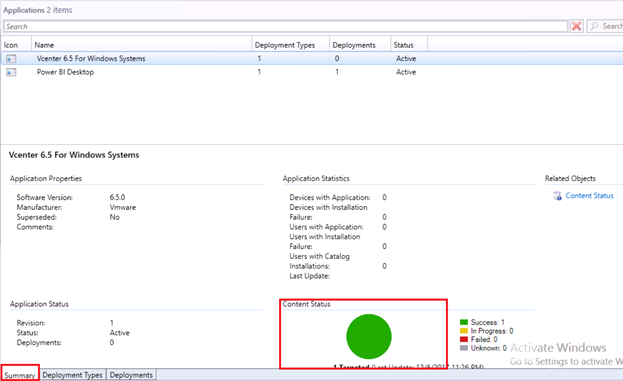This screenshot has height=381, width=623.
Task: Click the Devices with Application label
Action: click(329, 197)
